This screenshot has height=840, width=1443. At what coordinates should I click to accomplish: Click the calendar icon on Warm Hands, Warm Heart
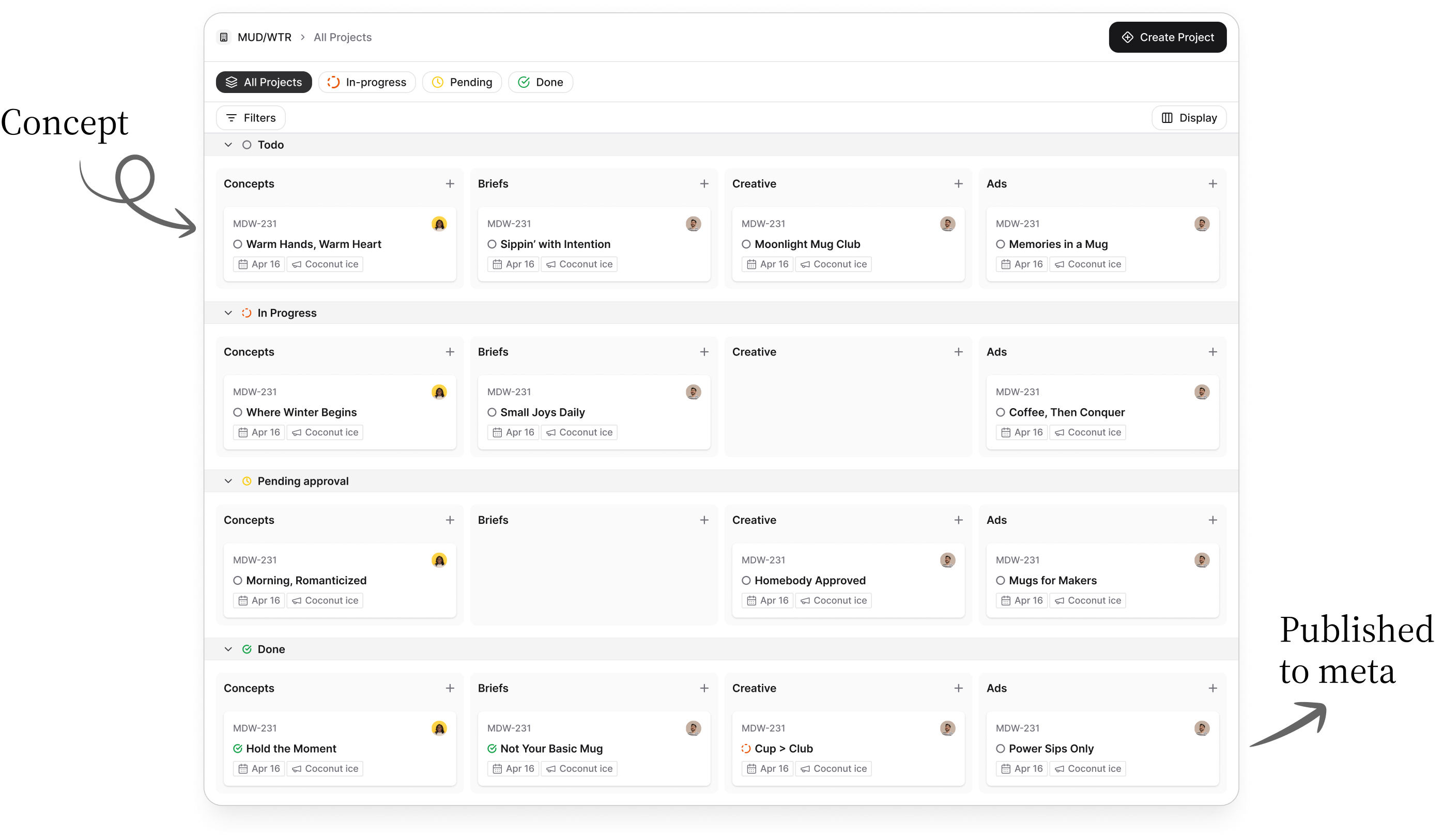(x=242, y=264)
